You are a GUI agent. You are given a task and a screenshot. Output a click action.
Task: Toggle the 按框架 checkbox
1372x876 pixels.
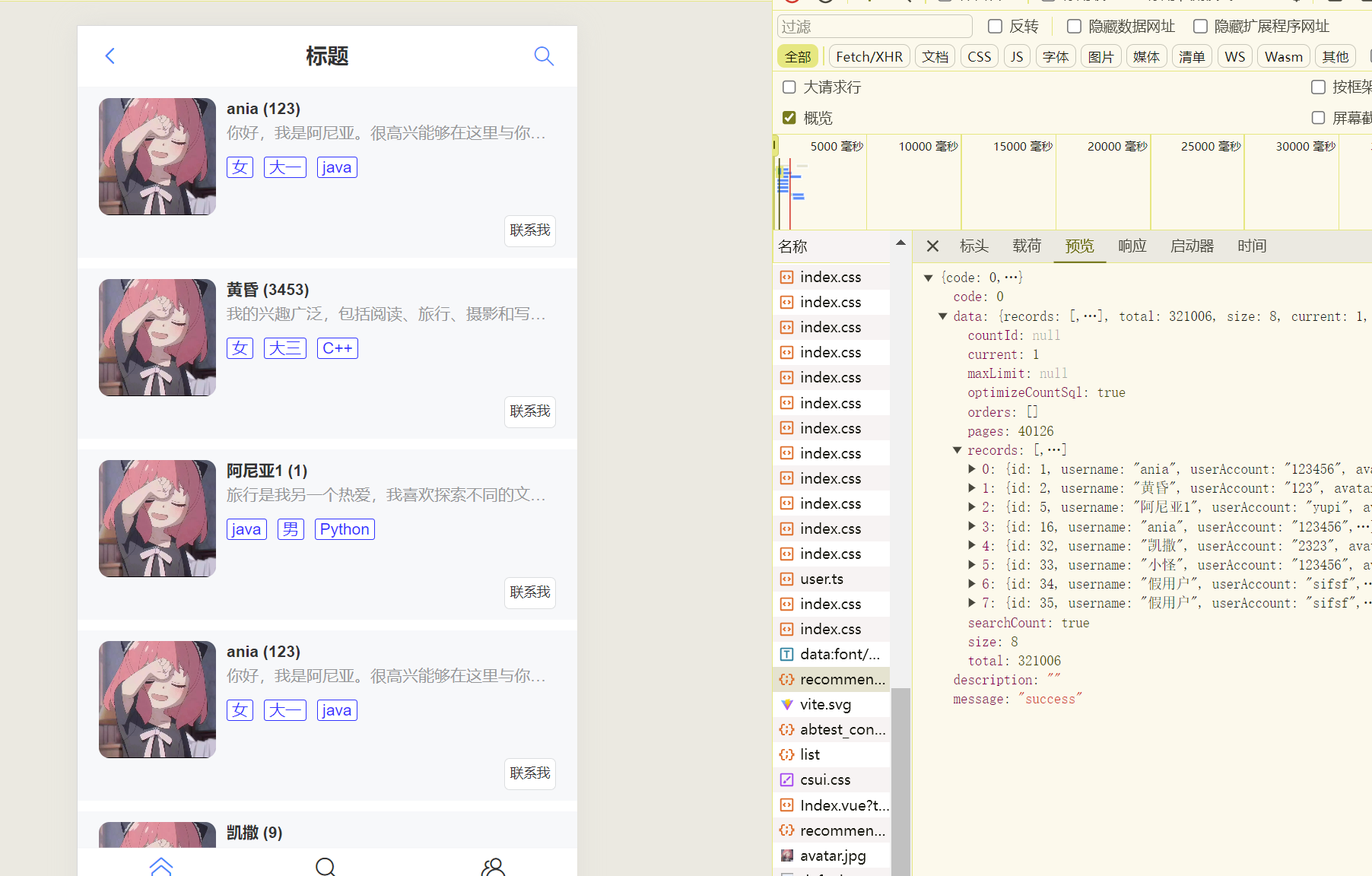click(1319, 87)
